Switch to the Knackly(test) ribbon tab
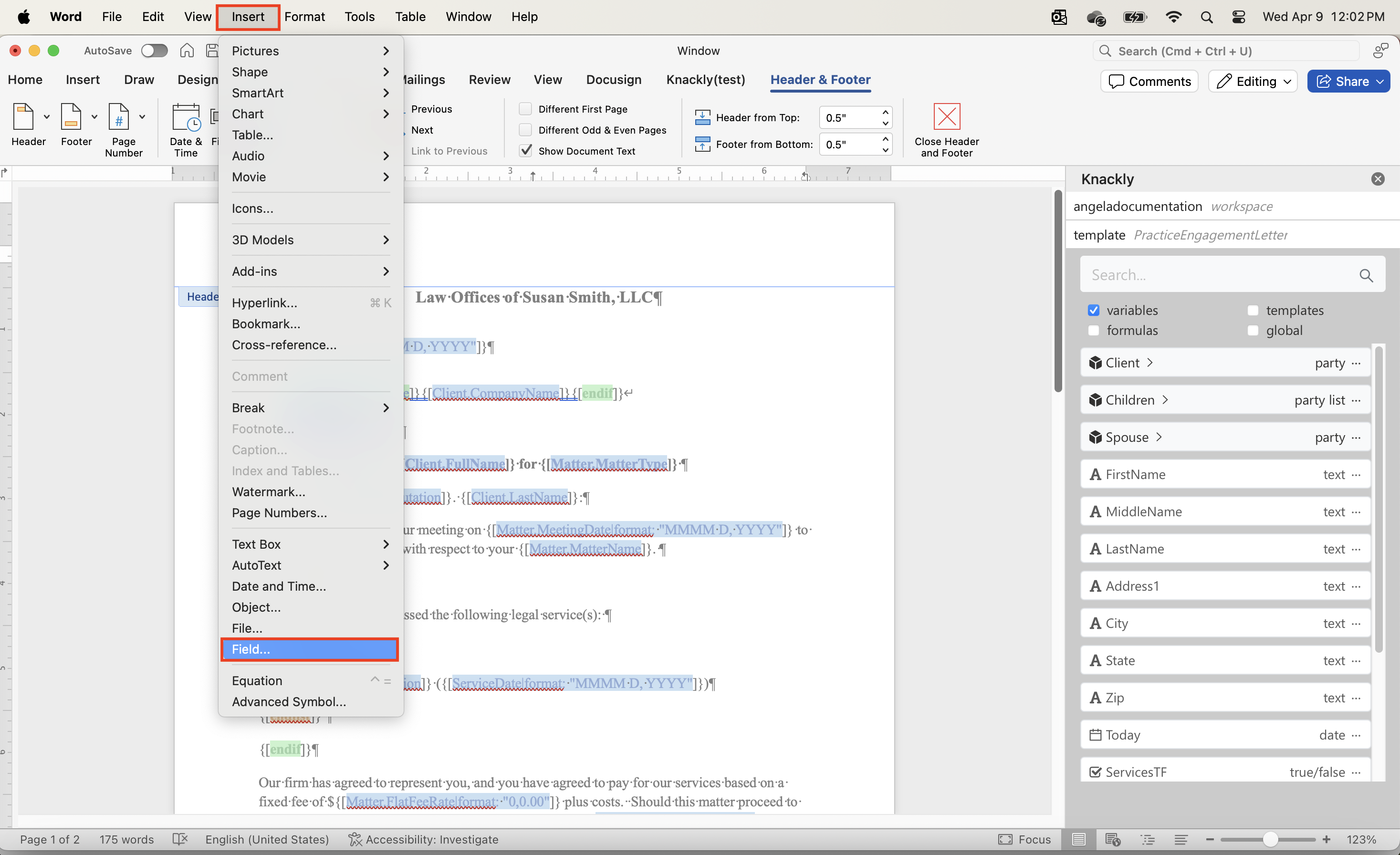Image resolution: width=1400 pixels, height=855 pixels. click(706, 80)
